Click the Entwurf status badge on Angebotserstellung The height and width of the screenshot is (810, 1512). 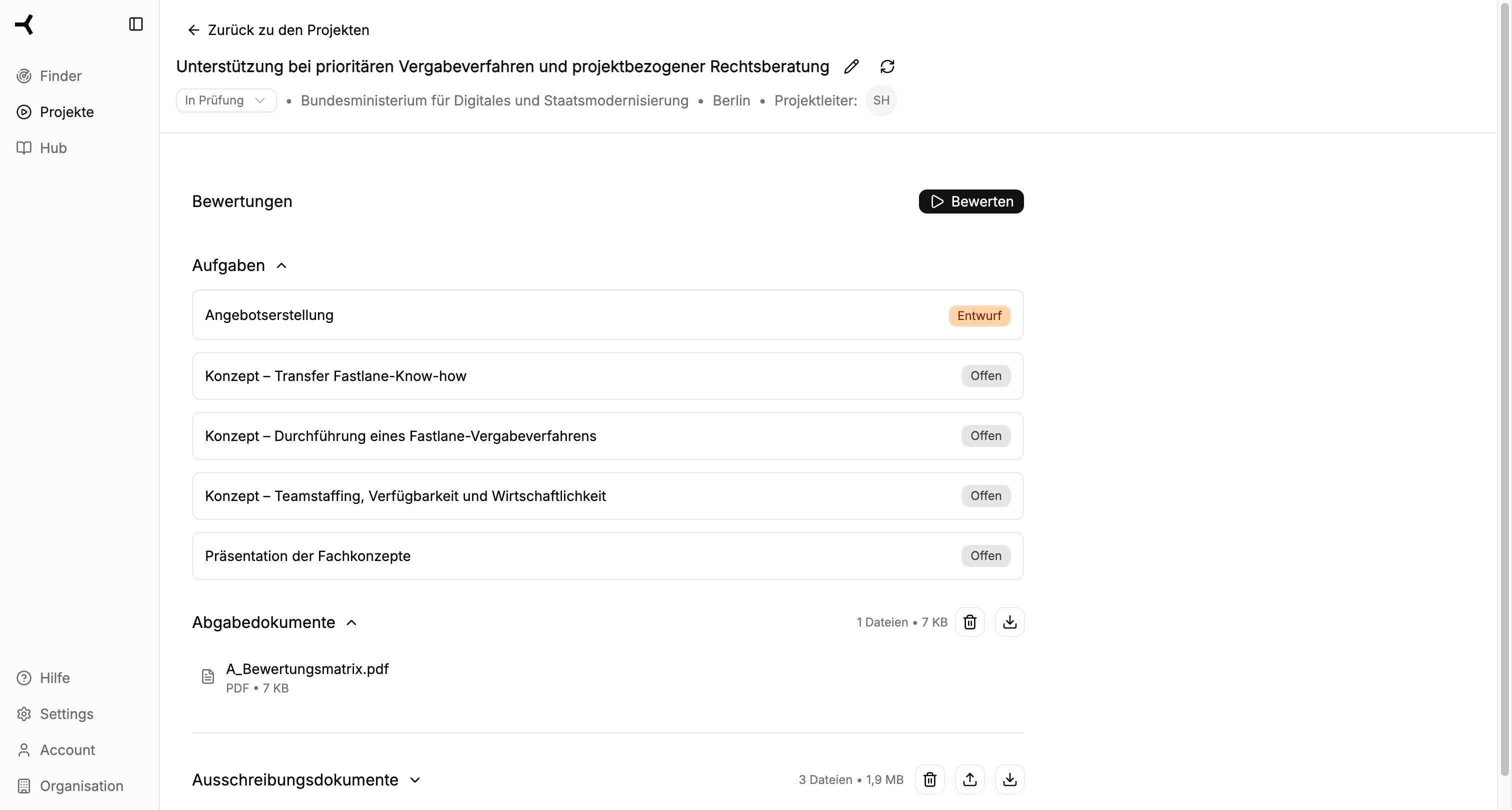point(978,315)
